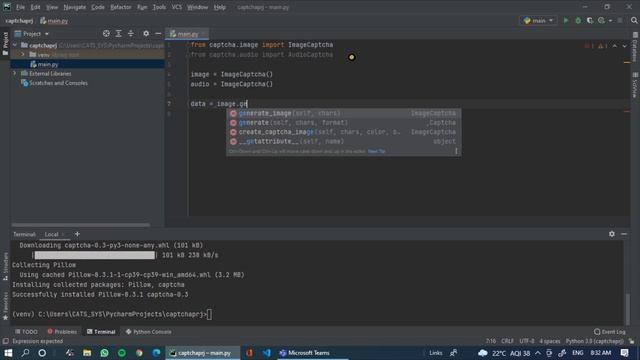Hide the Terminal panel with minus icon
Screen dimensions: 640x360
pos(624,234)
